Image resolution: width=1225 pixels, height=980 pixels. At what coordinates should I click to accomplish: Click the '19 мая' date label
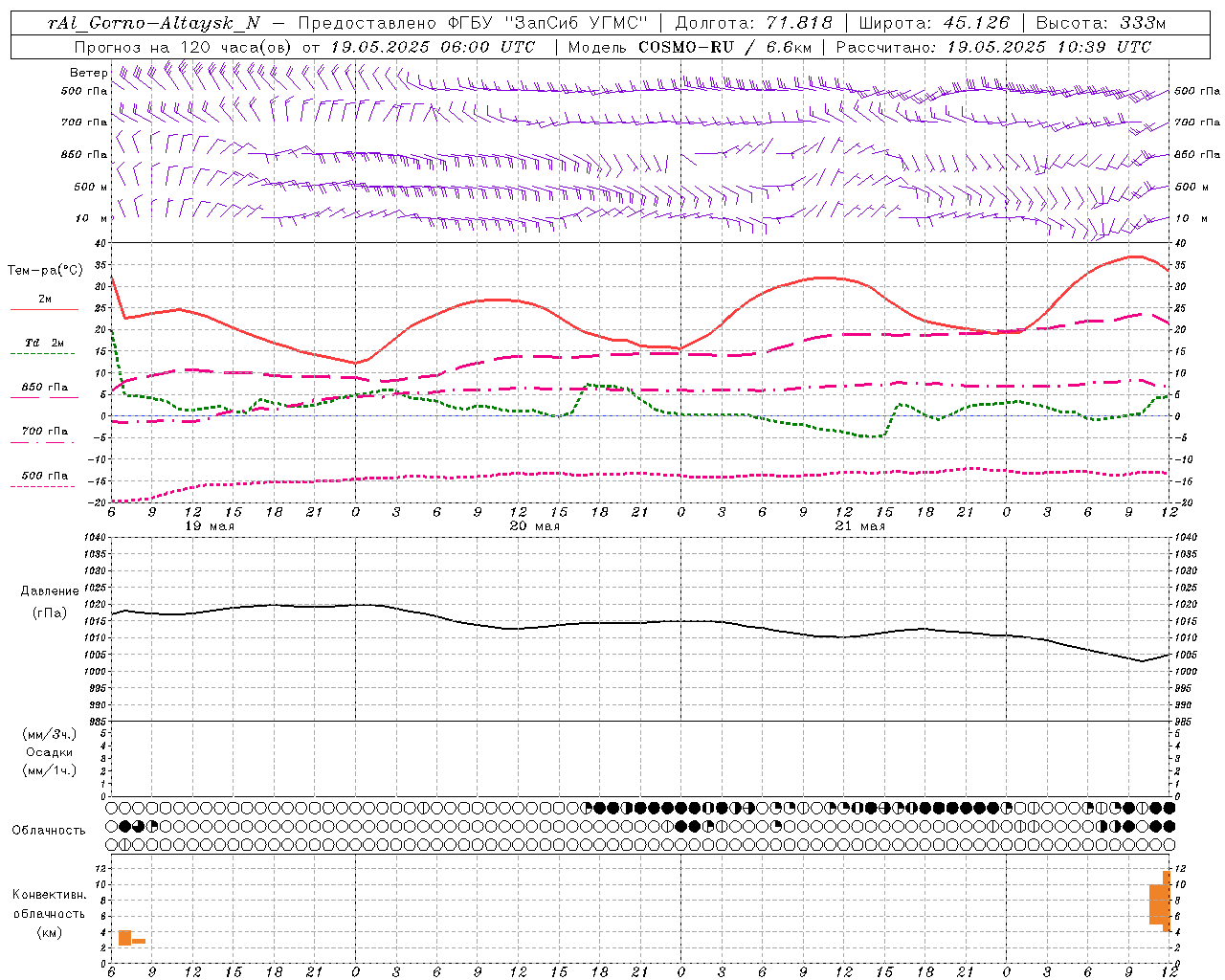coord(209,526)
